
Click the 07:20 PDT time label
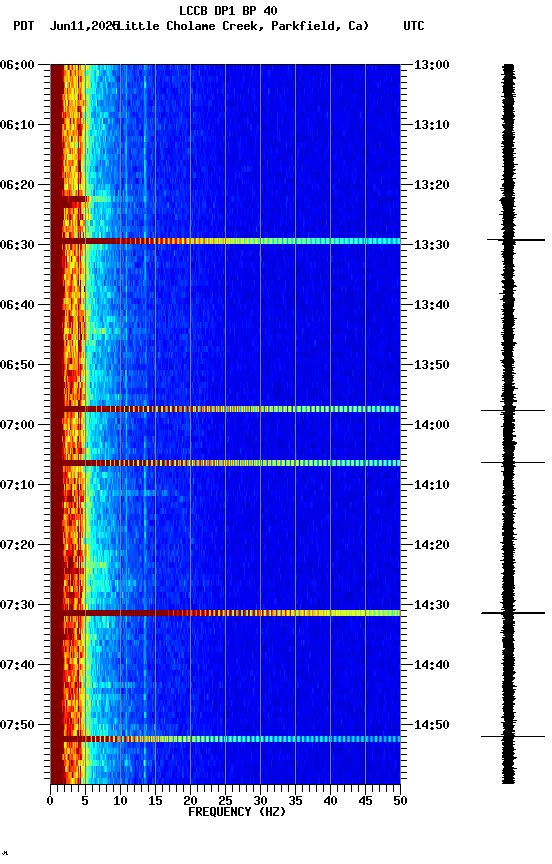click(x=17, y=545)
